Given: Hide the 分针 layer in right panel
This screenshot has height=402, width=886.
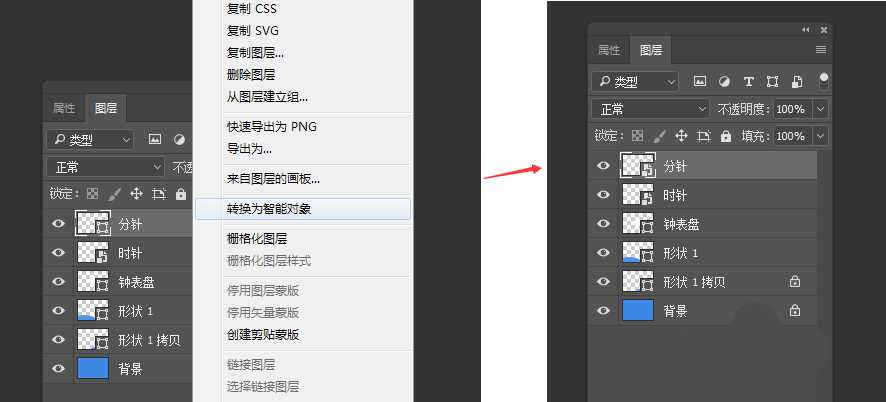Looking at the screenshot, I should 603,166.
